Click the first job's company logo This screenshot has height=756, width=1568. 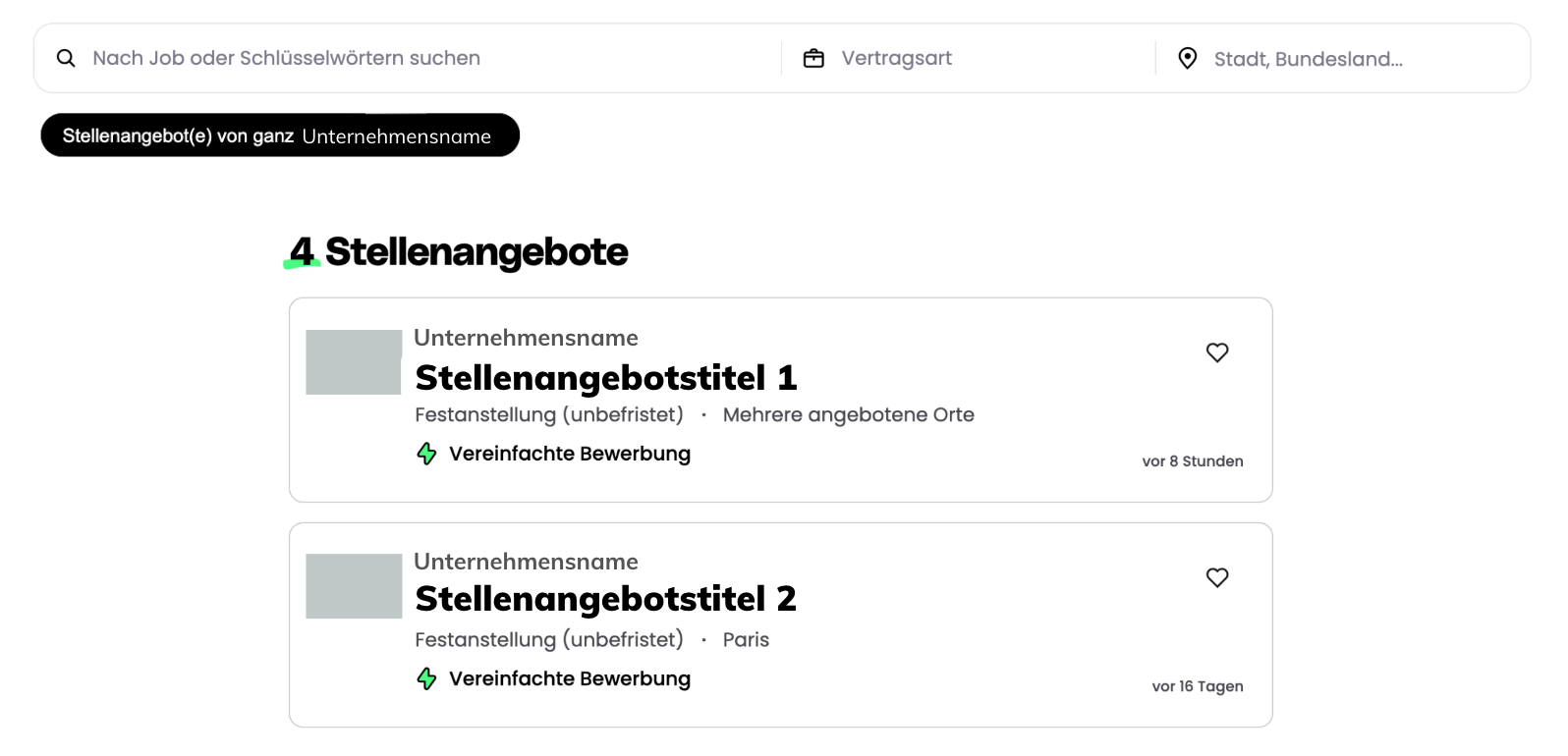click(x=354, y=362)
